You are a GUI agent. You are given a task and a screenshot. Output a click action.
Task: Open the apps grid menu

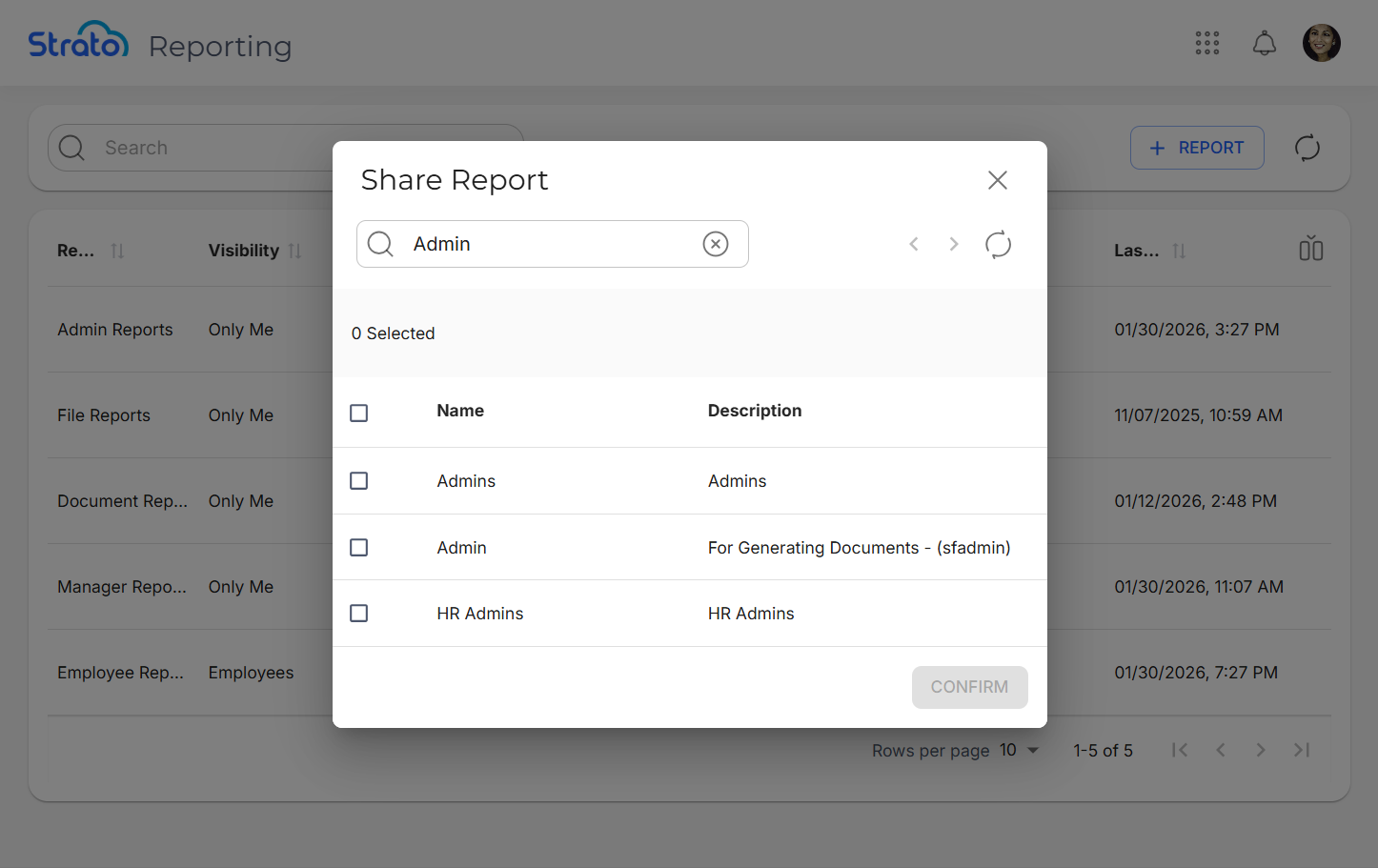[1206, 43]
